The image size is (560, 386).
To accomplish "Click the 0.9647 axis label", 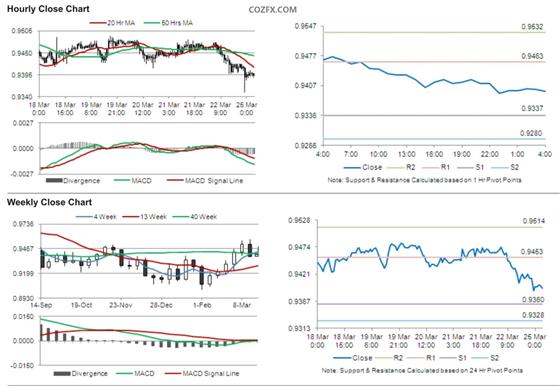I will coord(305,26).
